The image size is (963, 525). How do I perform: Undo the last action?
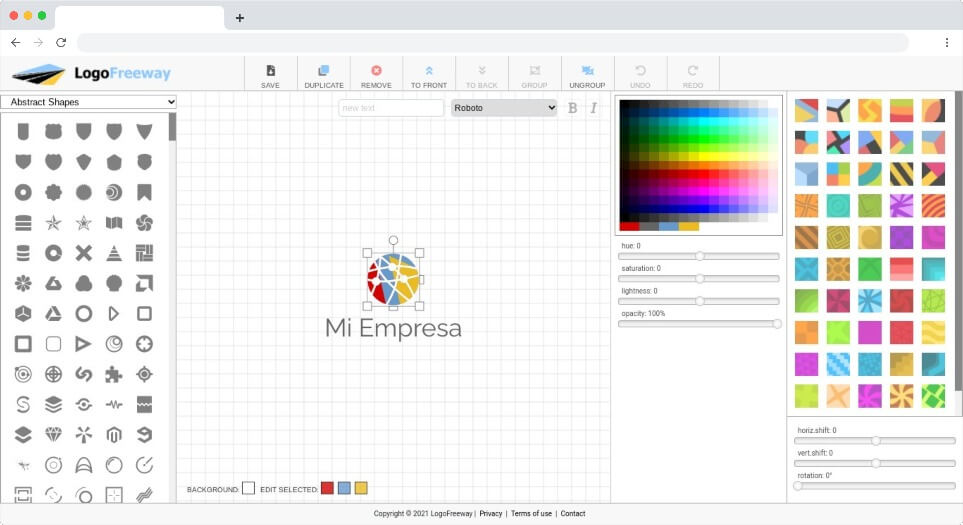point(640,76)
